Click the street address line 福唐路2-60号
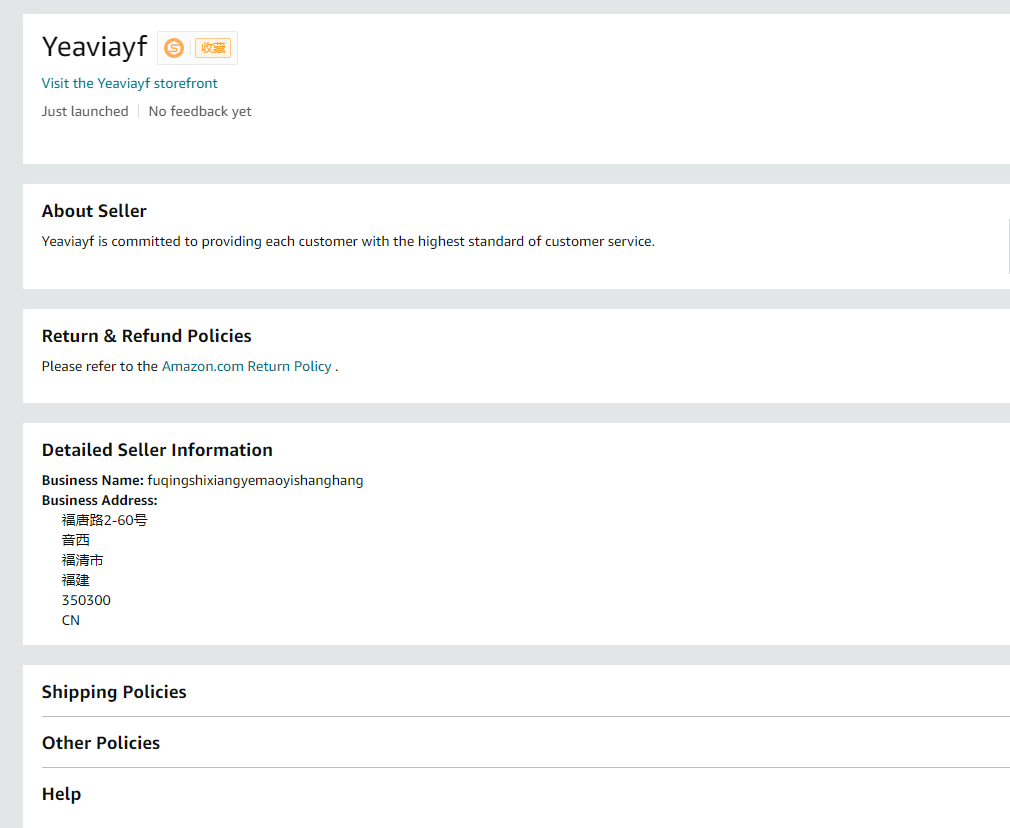The height and width of the screenshot is (828, 1010). click(104, 520)
